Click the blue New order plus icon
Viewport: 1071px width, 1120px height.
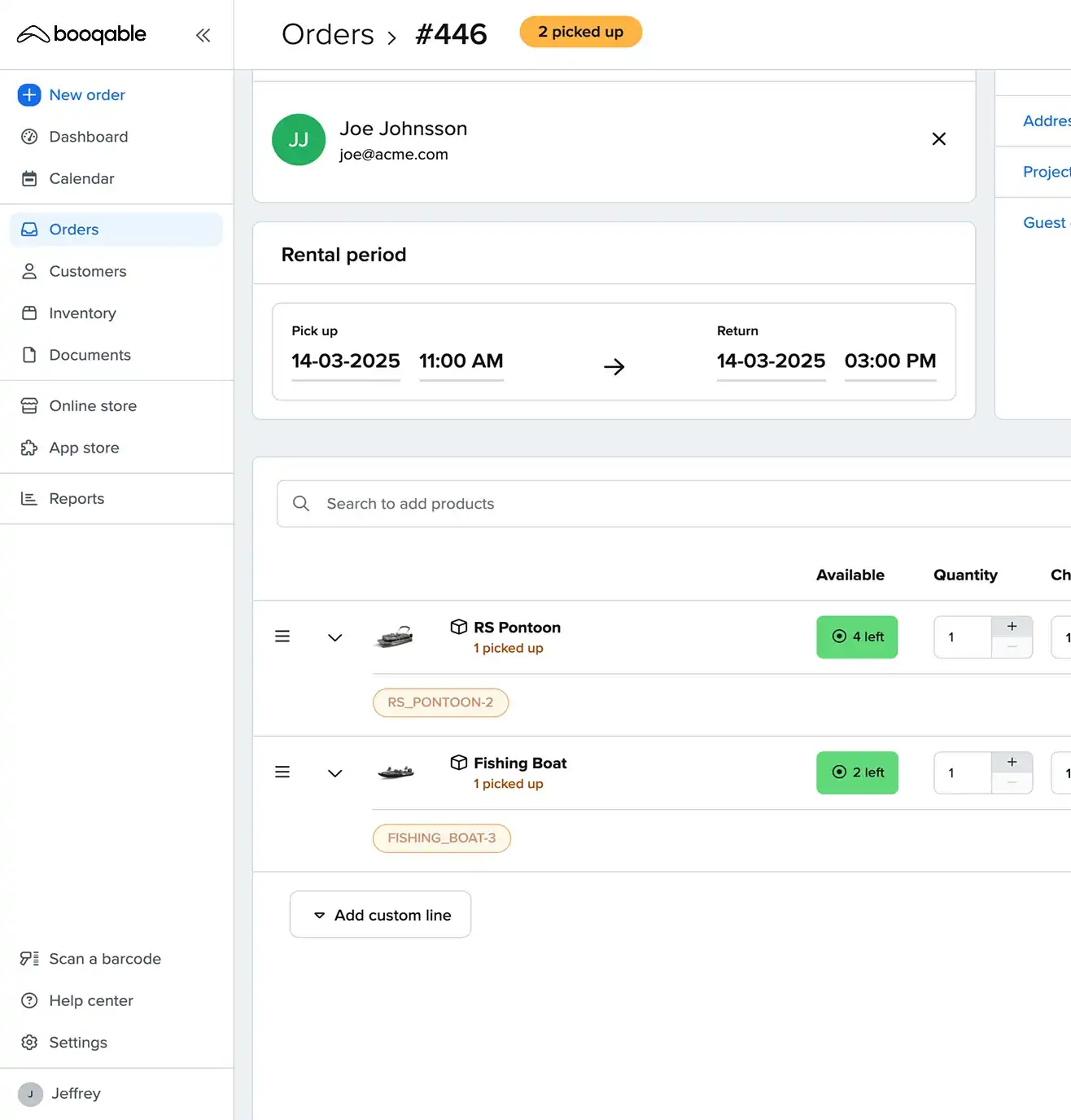[x=28, y=95]
